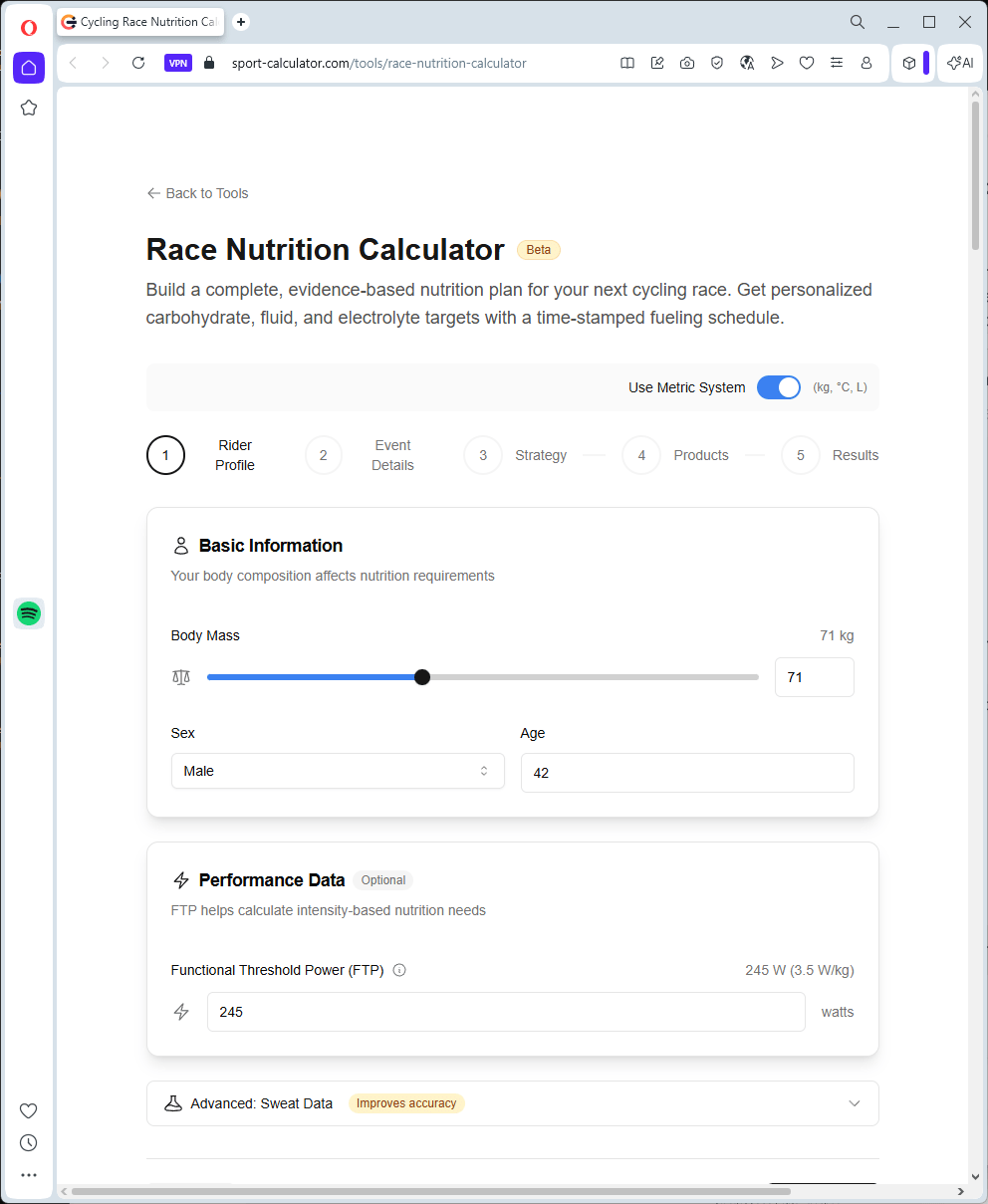
Task: Click the translate page globe icon
Action: [x=747, y=63]
